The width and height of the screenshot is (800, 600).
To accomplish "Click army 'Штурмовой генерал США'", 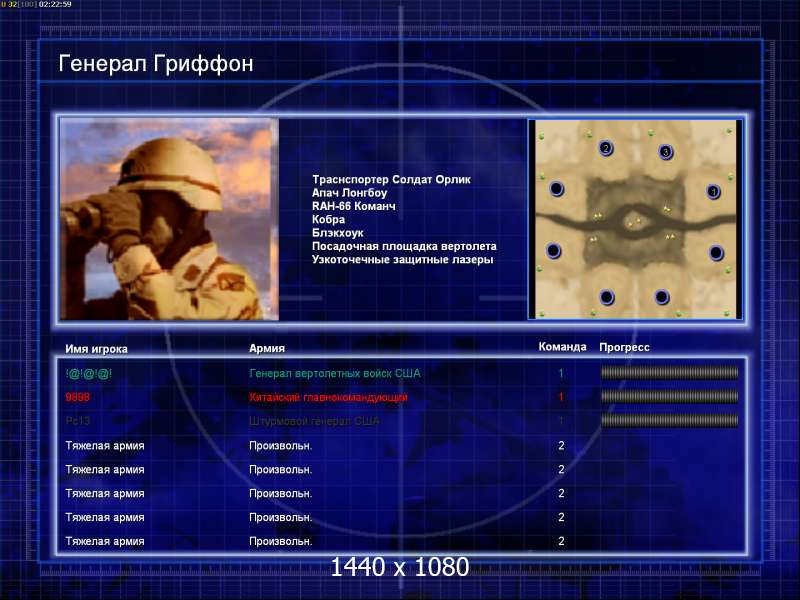I will click(314, 421).
